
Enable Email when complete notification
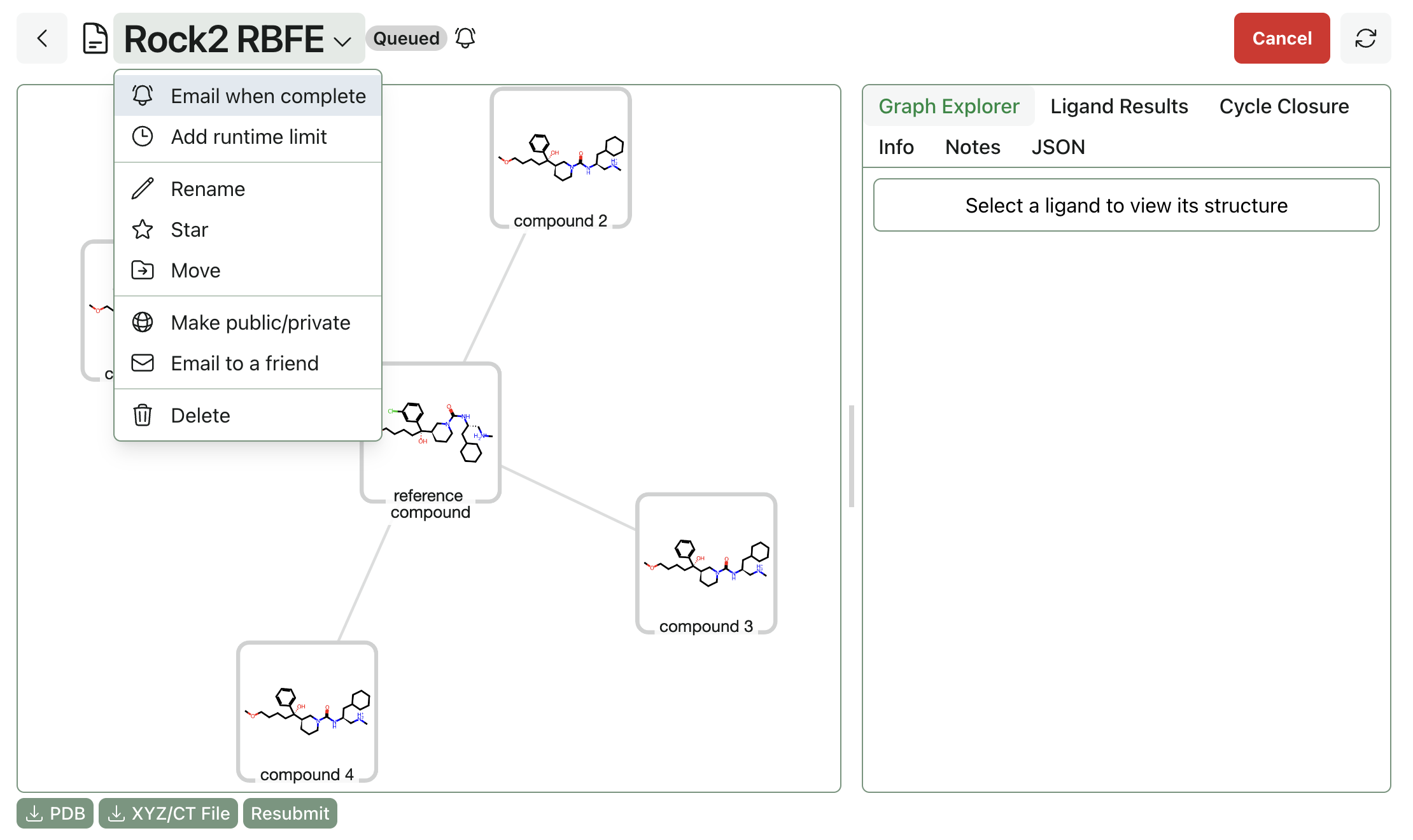(x=267, y=95)
